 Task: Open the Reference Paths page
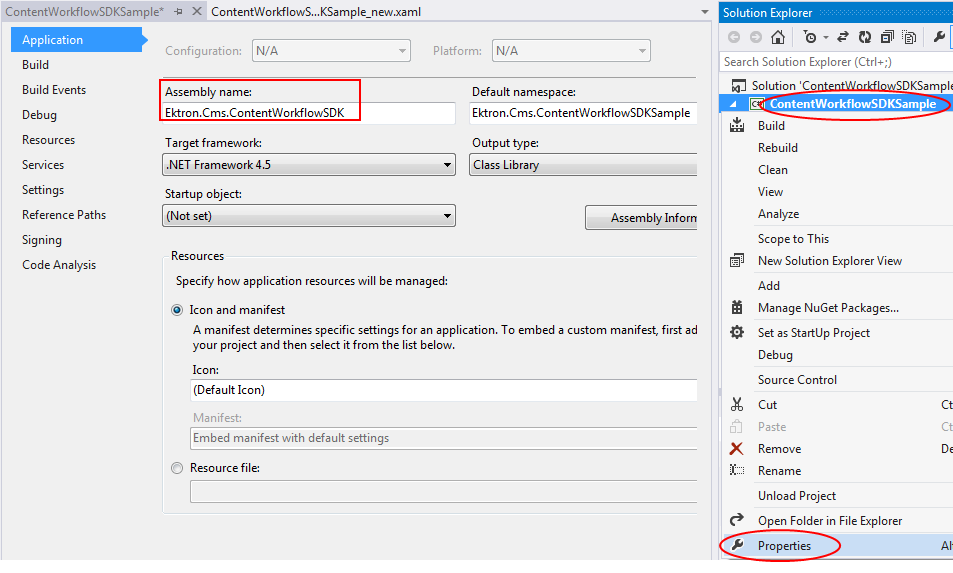click(x=64, y=214)
